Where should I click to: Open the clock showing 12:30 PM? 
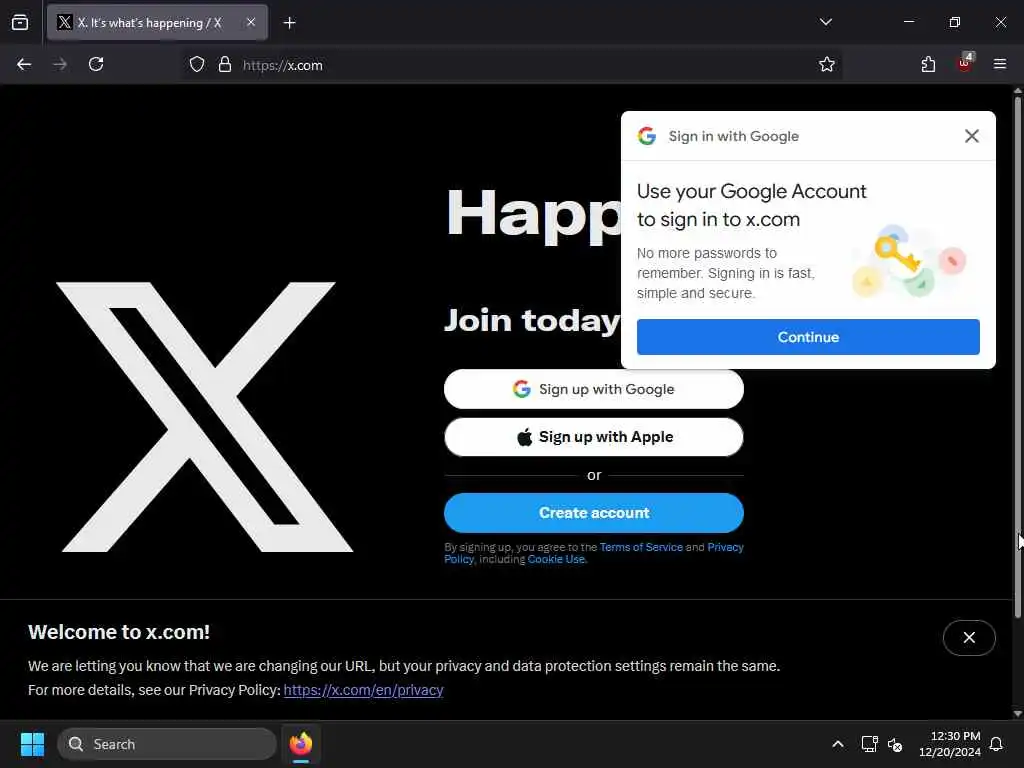coord(950,744)
